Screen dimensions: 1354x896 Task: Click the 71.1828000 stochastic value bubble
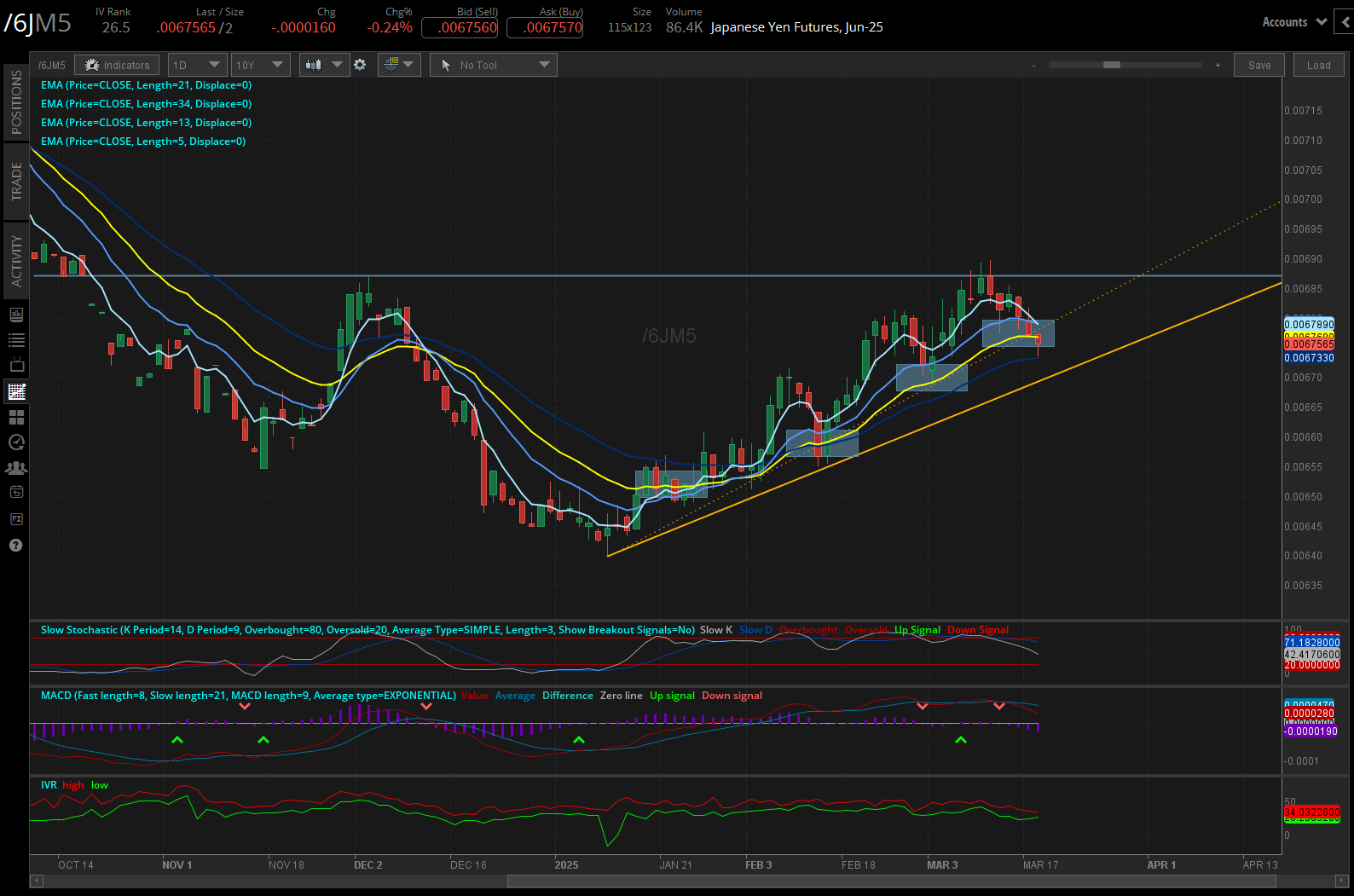click(x=1311, y=643)
